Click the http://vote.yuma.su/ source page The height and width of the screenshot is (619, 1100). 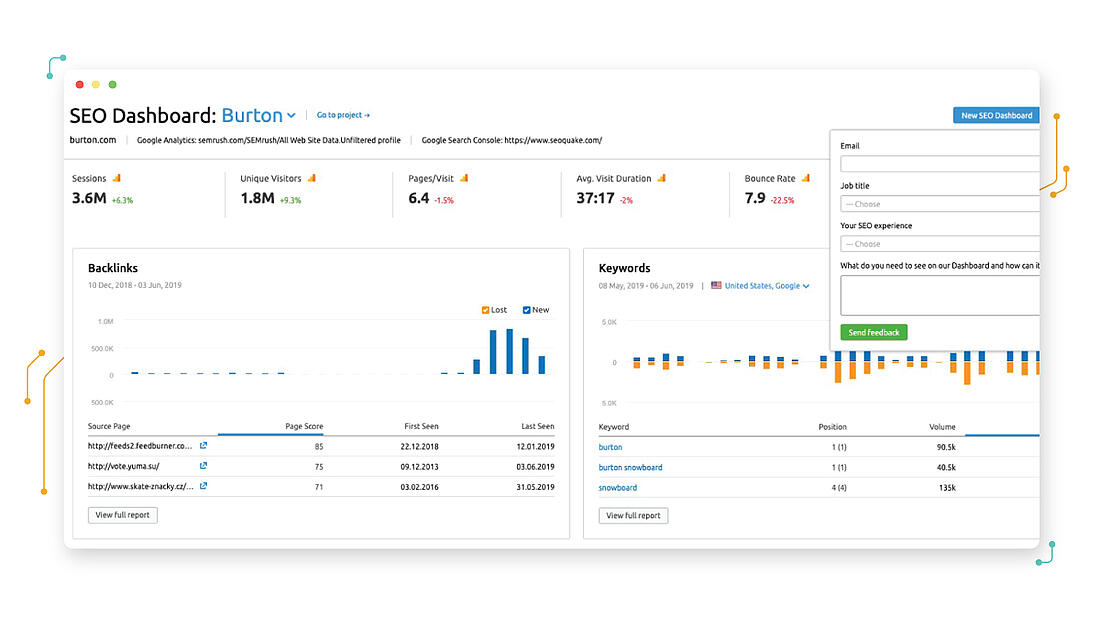pos(123,466)
